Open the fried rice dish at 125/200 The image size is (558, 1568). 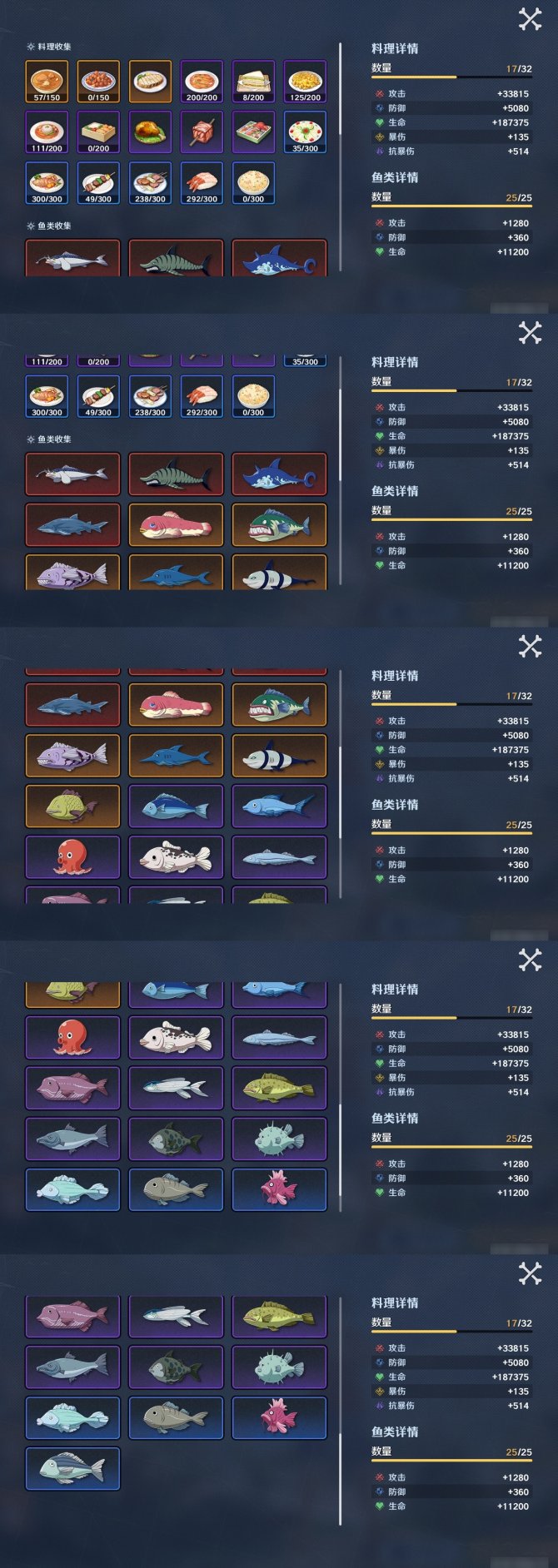305,82
